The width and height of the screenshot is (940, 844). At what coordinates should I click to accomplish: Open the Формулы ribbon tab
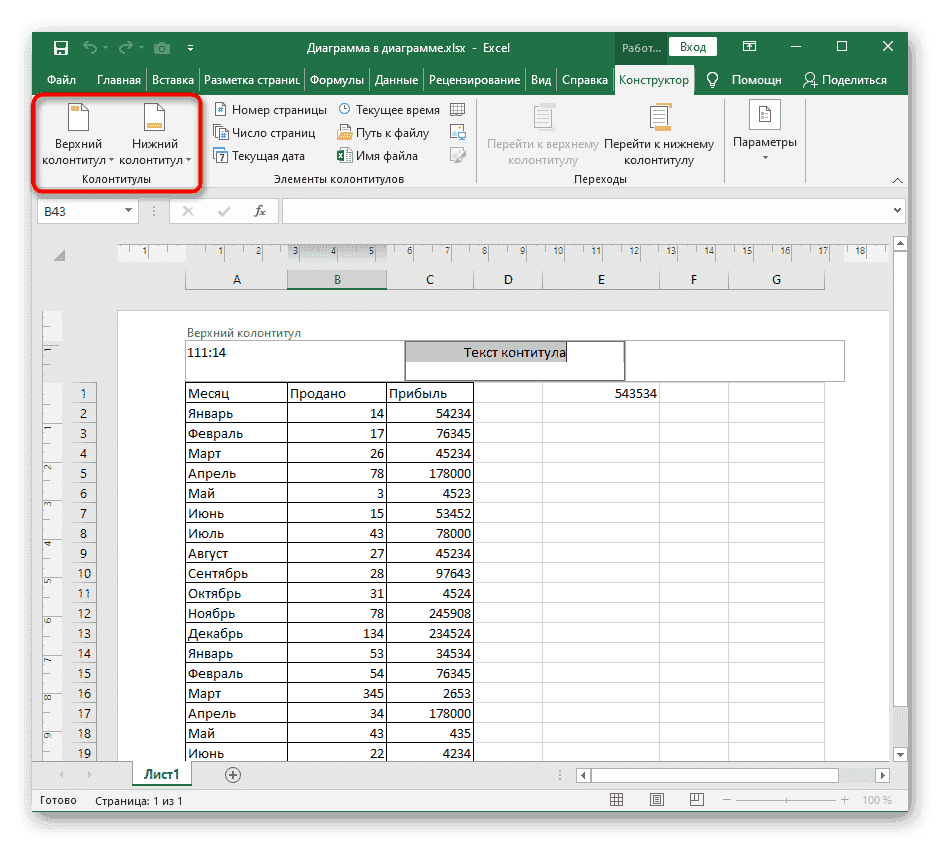[x=336, y=80]
